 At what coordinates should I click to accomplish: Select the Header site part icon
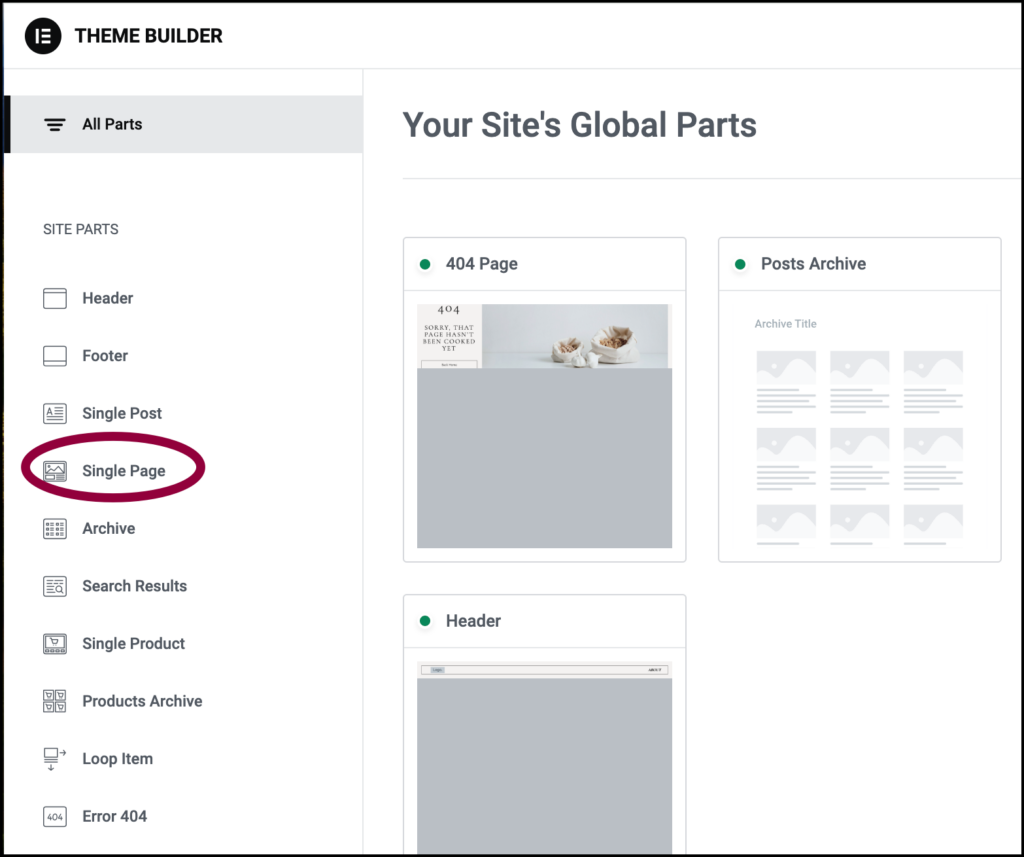tap(54, 298)
